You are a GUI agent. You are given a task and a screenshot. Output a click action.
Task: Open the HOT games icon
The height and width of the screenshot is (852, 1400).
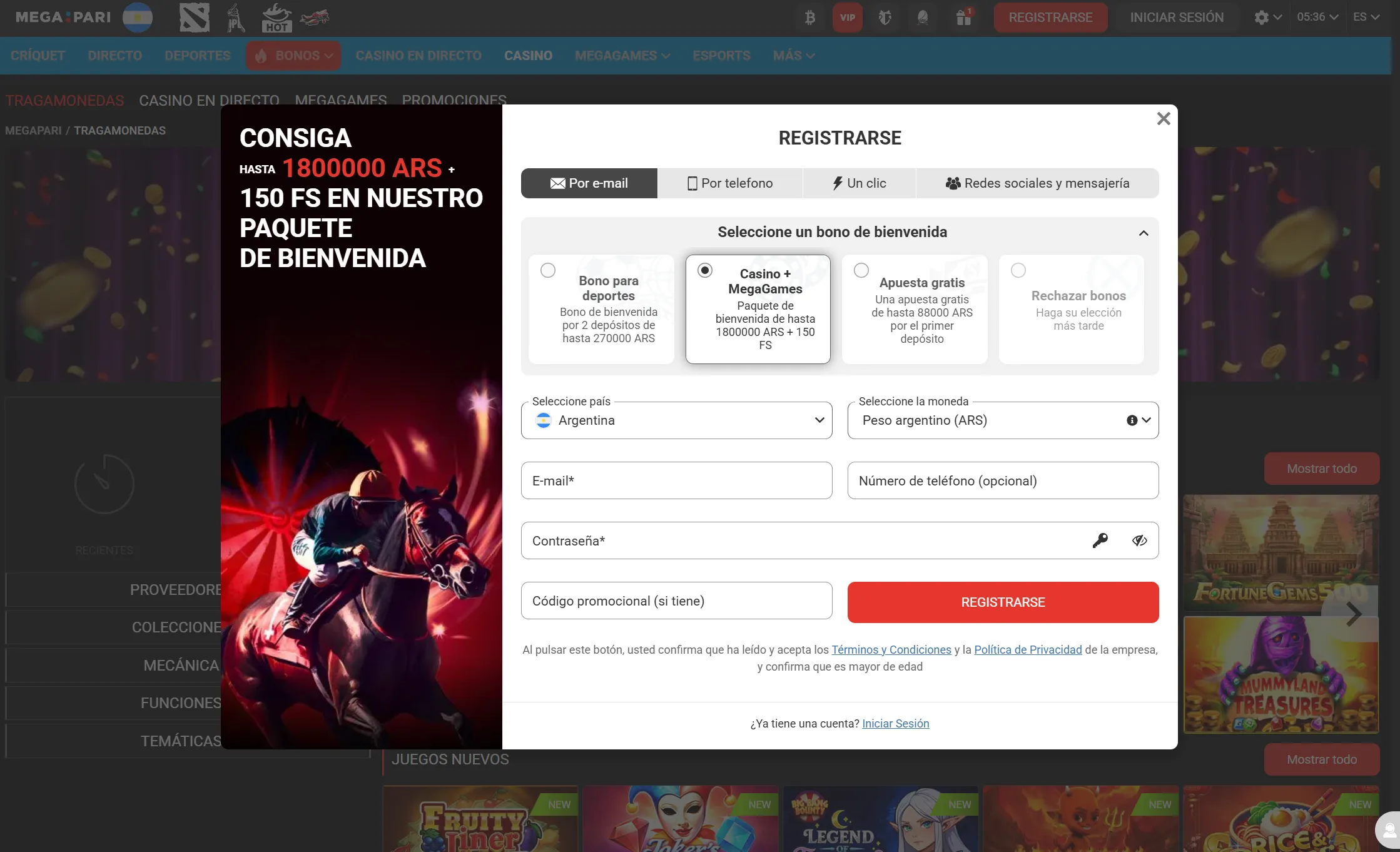[276, 18]
